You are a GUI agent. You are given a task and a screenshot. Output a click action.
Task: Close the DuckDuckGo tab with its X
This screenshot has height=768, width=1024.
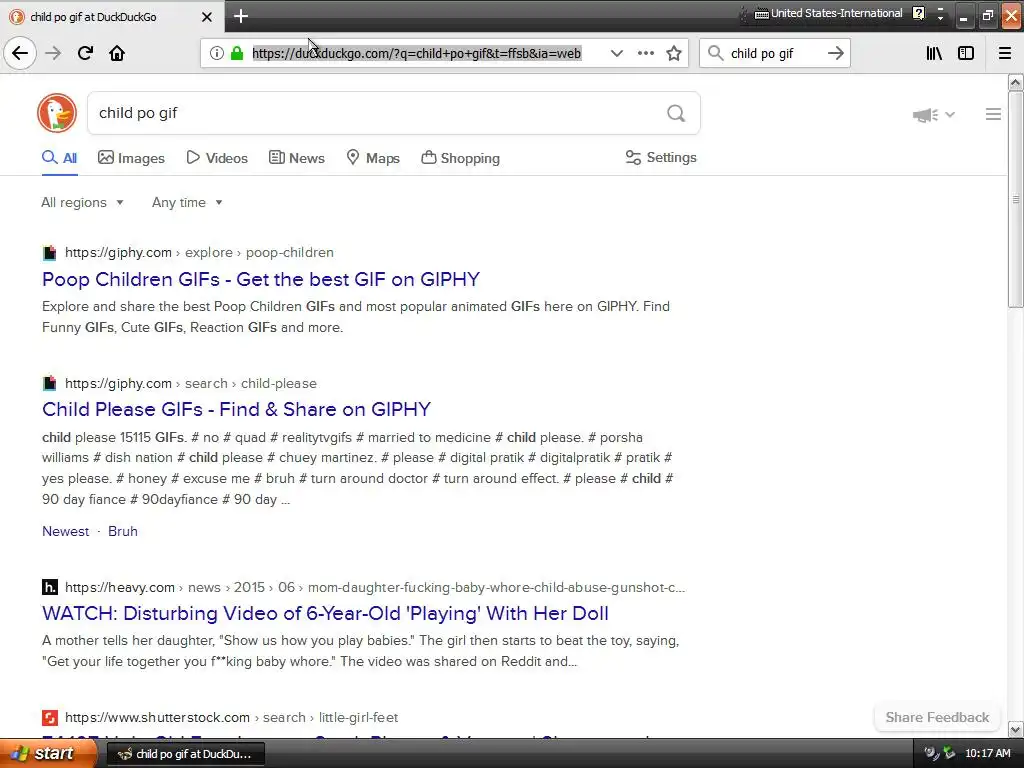pyautogui.click(x=207, y=17)
